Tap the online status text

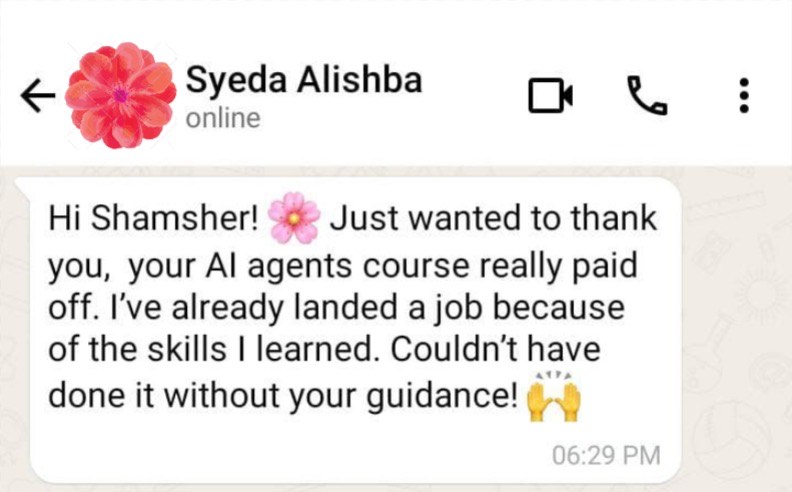(223, 118)
